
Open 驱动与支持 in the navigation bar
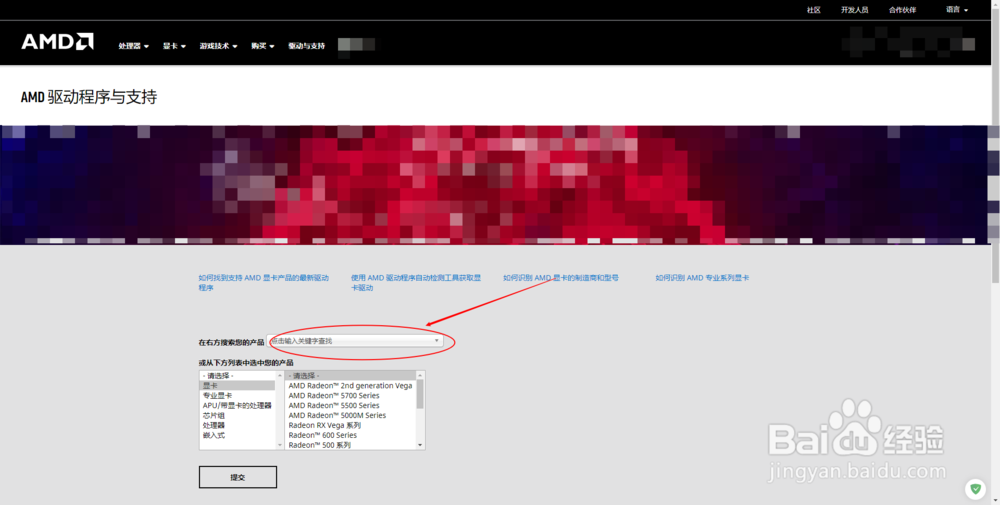(306, 46)
